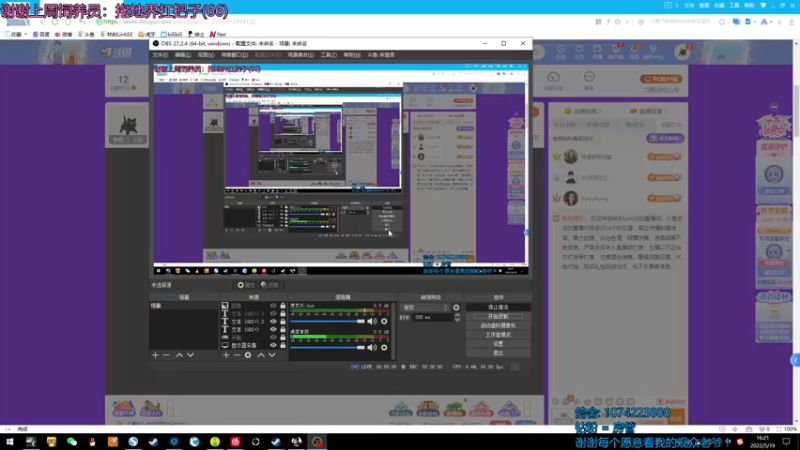The height and width of the screenshot is (450, 800).
Task: Open the scene transition type dropdown
Action: pyautogui.click(x=425, y=308)
